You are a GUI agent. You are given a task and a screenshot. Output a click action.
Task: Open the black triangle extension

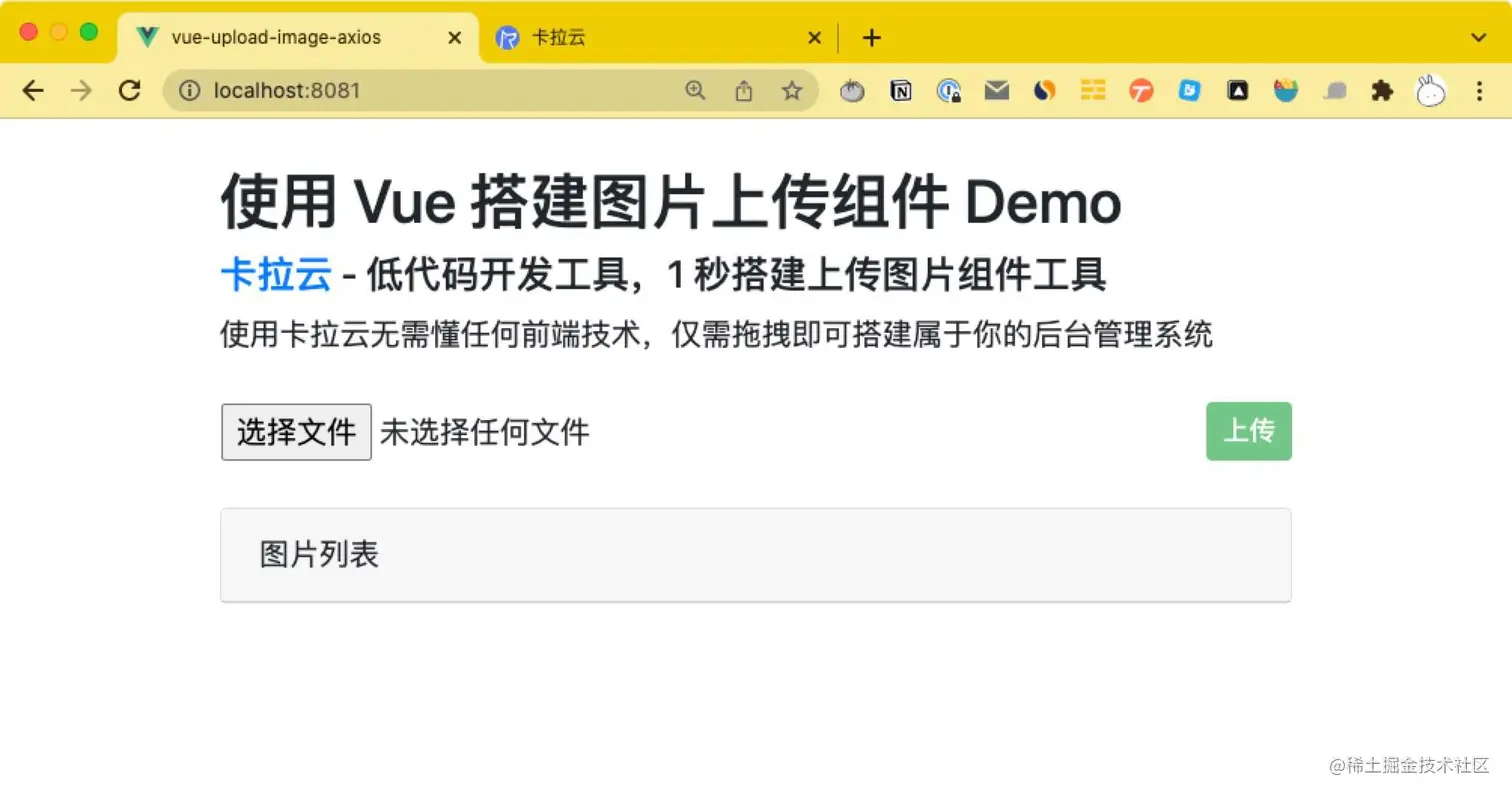coord(1237,91)
